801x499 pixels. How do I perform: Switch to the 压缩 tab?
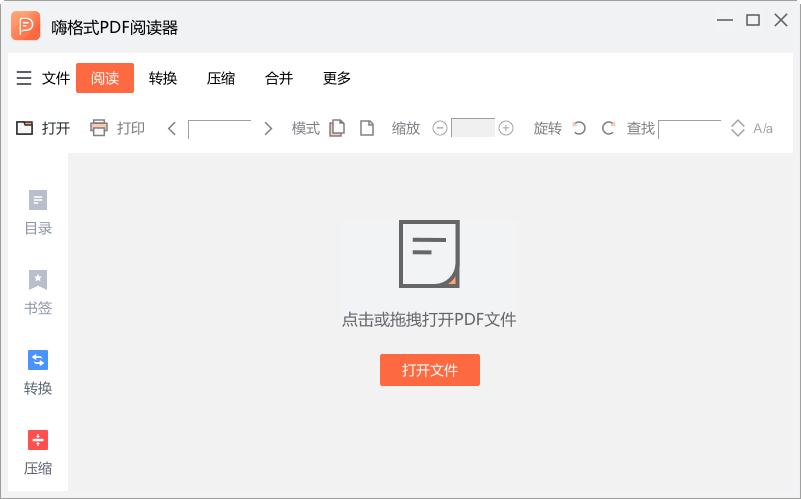click(x=221, y=78)
